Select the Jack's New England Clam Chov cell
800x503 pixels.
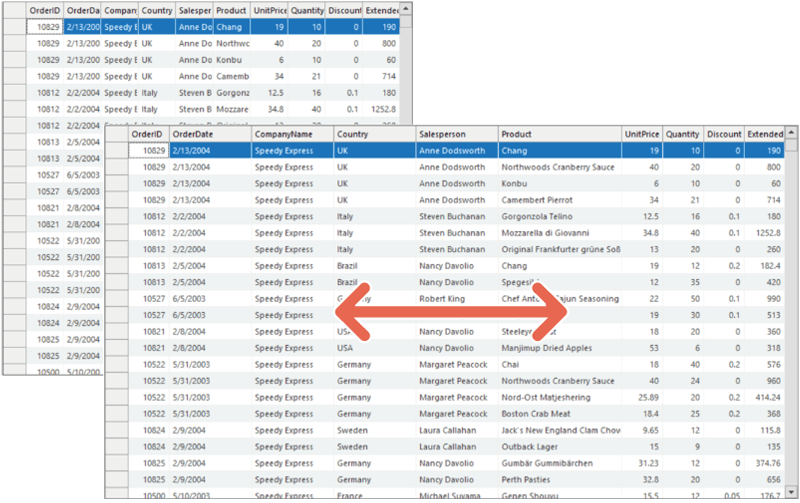click(x=560, y=431)
